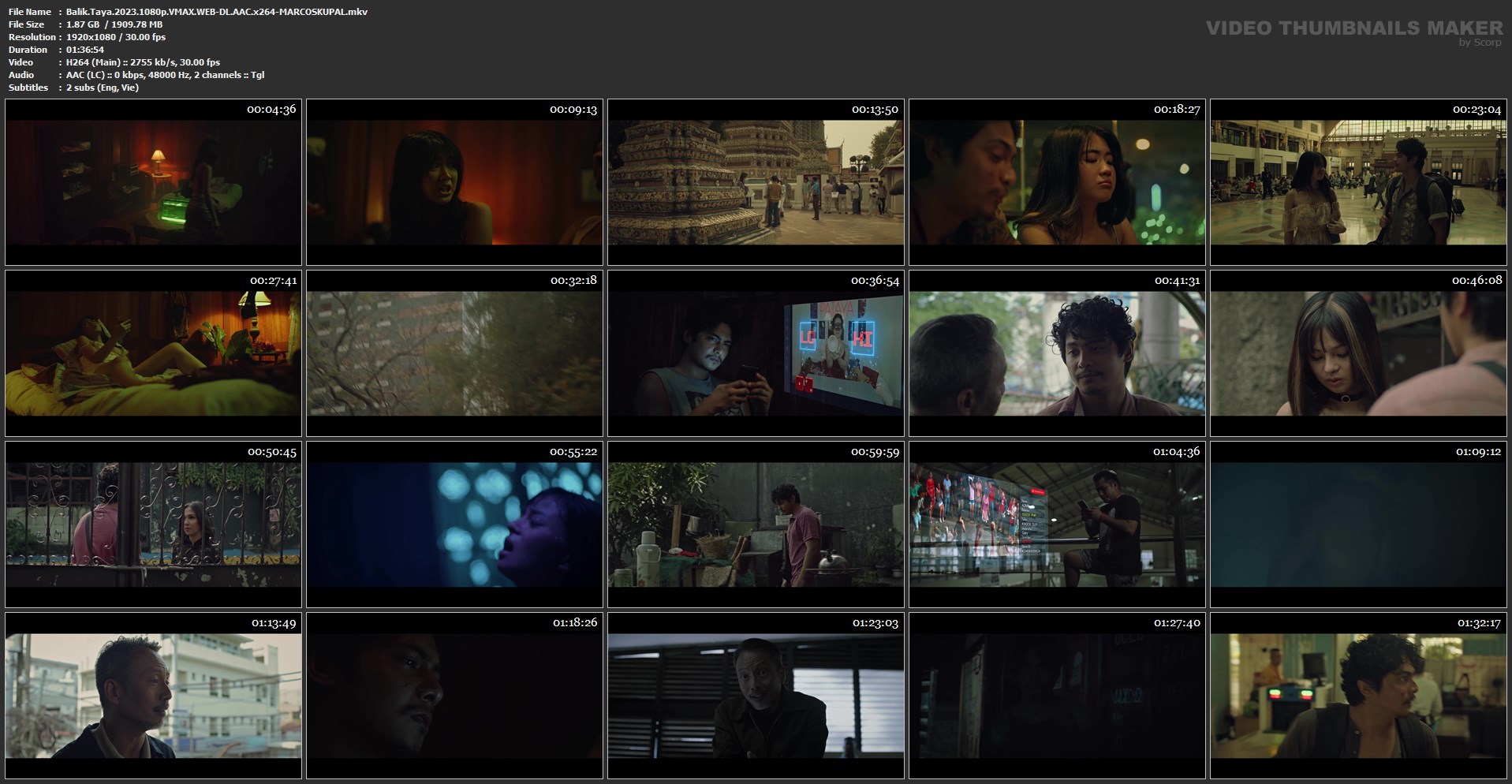
Task: Click the audio info line AAC (LC)
Action: pos(165,75)
